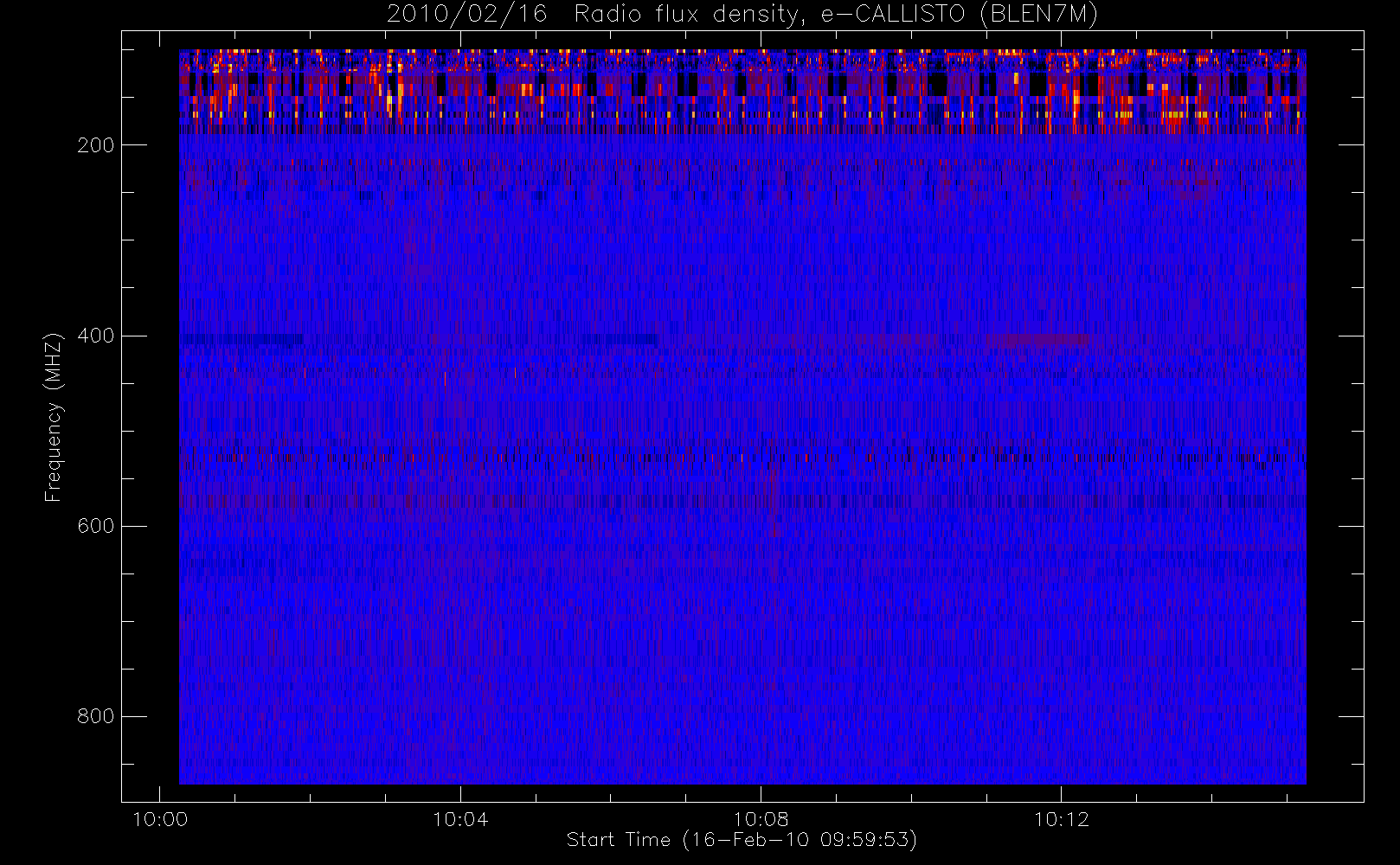
Task: Click the 10:00 time tick label
Action: pyautogui.click(x=160, y=819)
